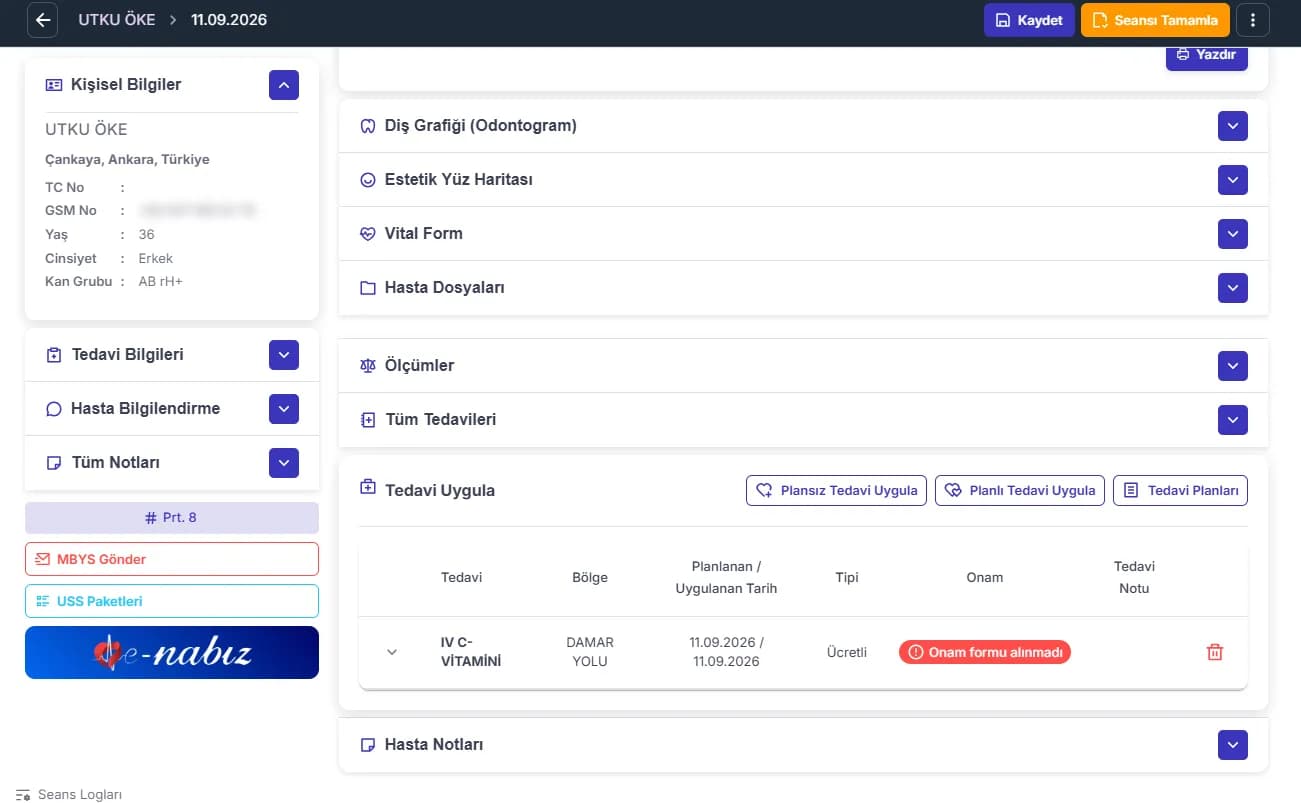The image size is (1301, 803).
Task: Expand the Vital Form section
Action: (1233, 234)
